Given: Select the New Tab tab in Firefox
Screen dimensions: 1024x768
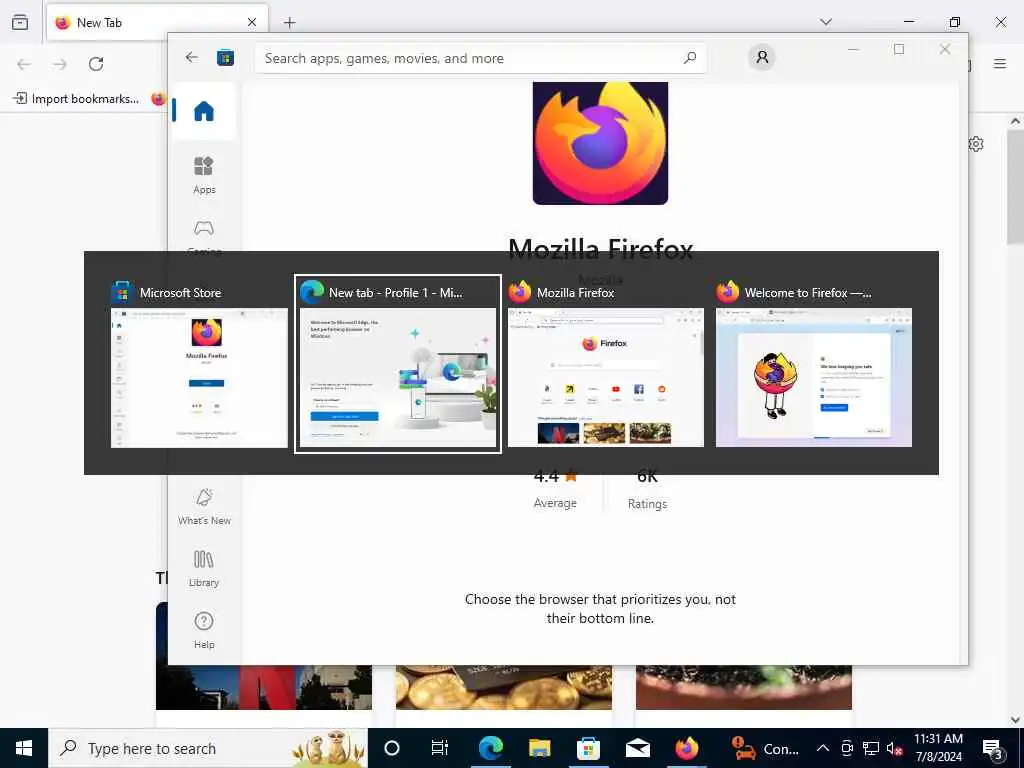Looking at the screenshot, I should point(157,22).
